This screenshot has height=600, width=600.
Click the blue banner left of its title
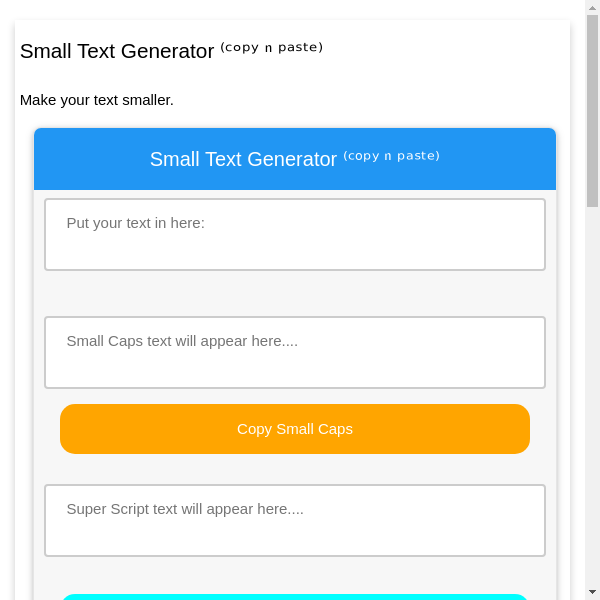tap(90, 159)
